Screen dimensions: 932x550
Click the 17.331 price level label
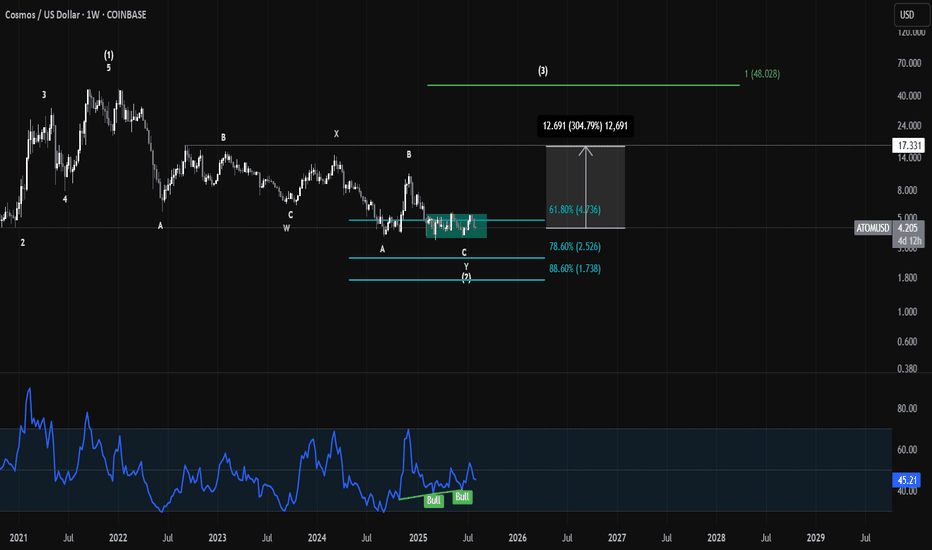coord(908,146)
